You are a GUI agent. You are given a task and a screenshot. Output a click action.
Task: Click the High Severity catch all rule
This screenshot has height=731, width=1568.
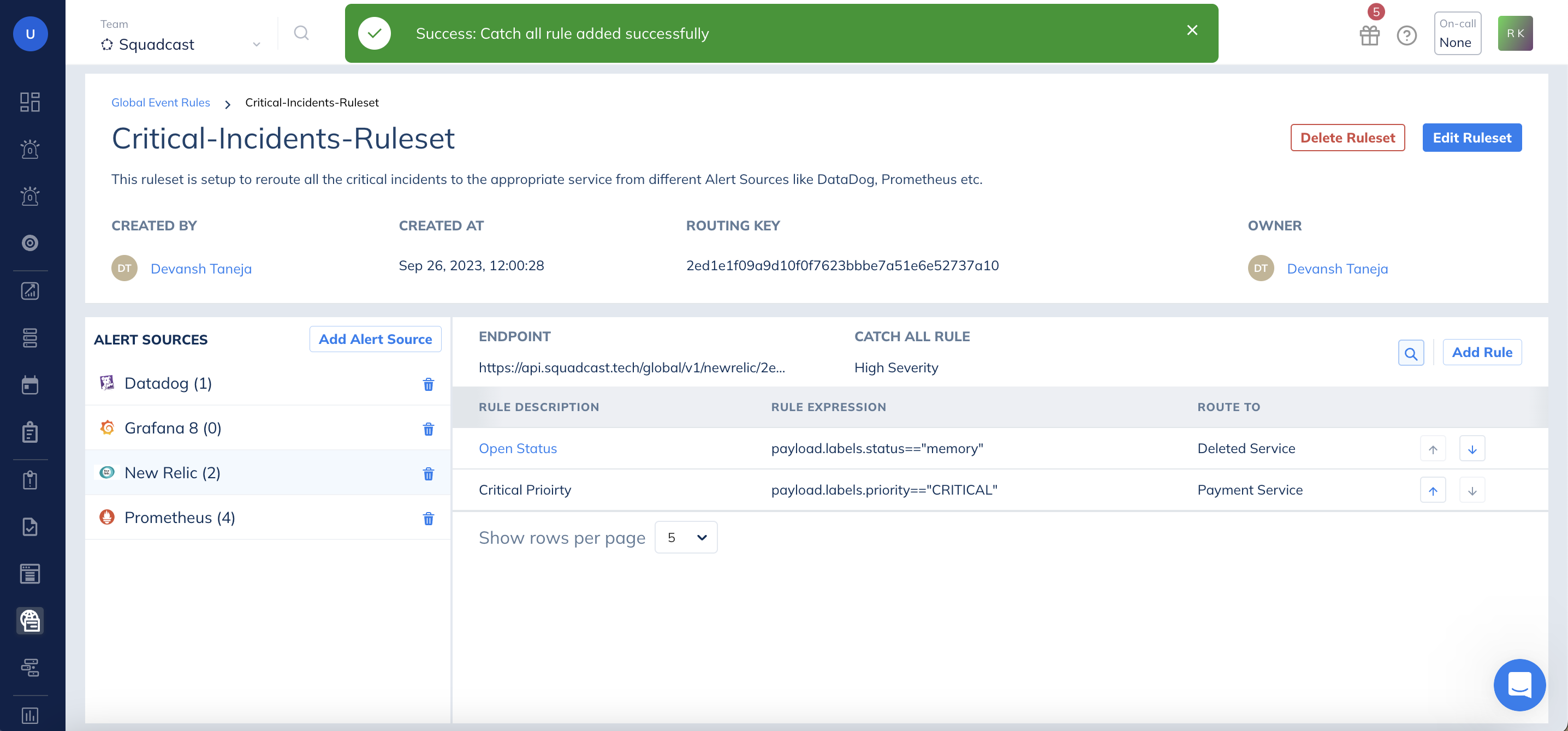pos(895,367)
